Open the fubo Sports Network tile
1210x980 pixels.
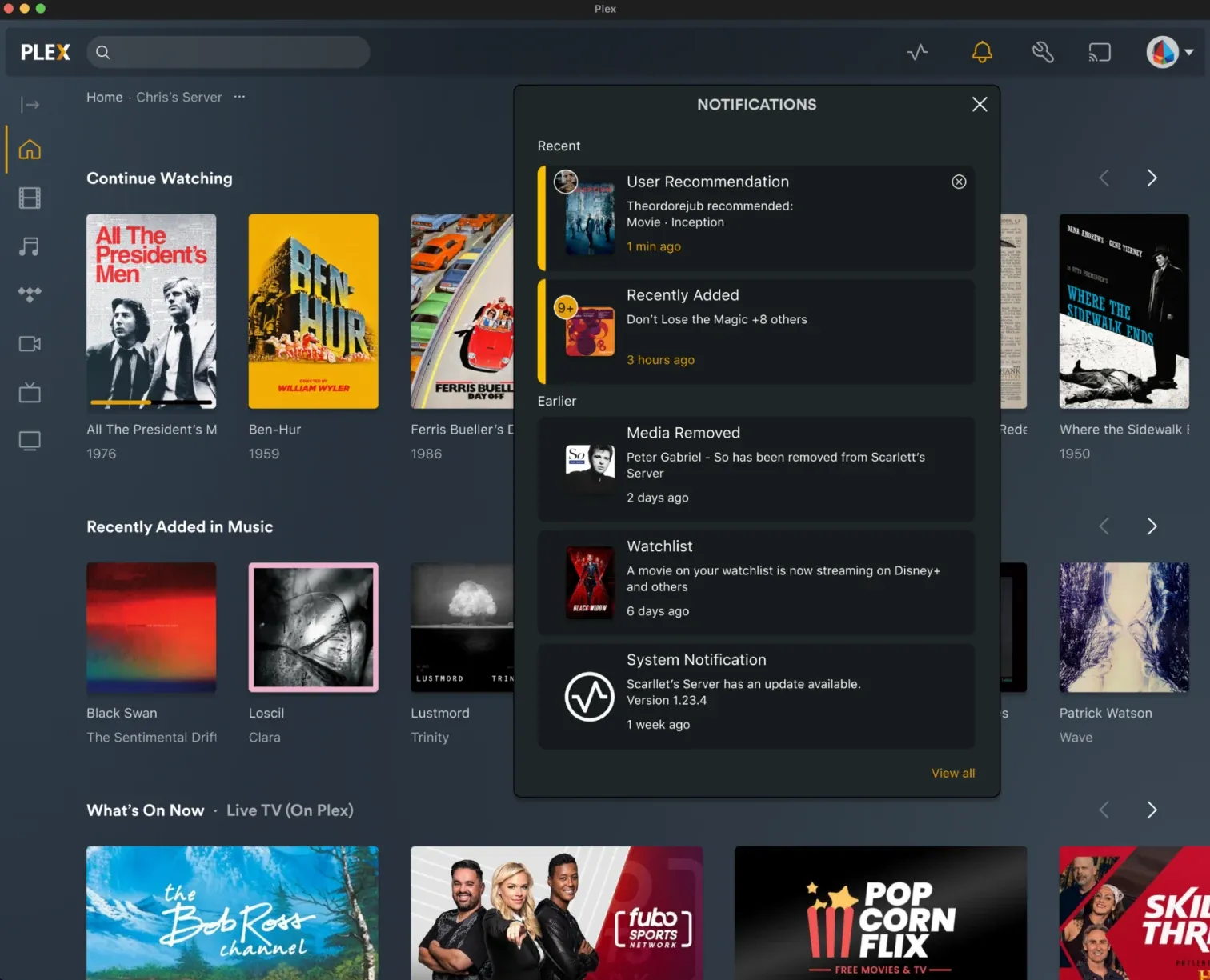pos(557,913)
